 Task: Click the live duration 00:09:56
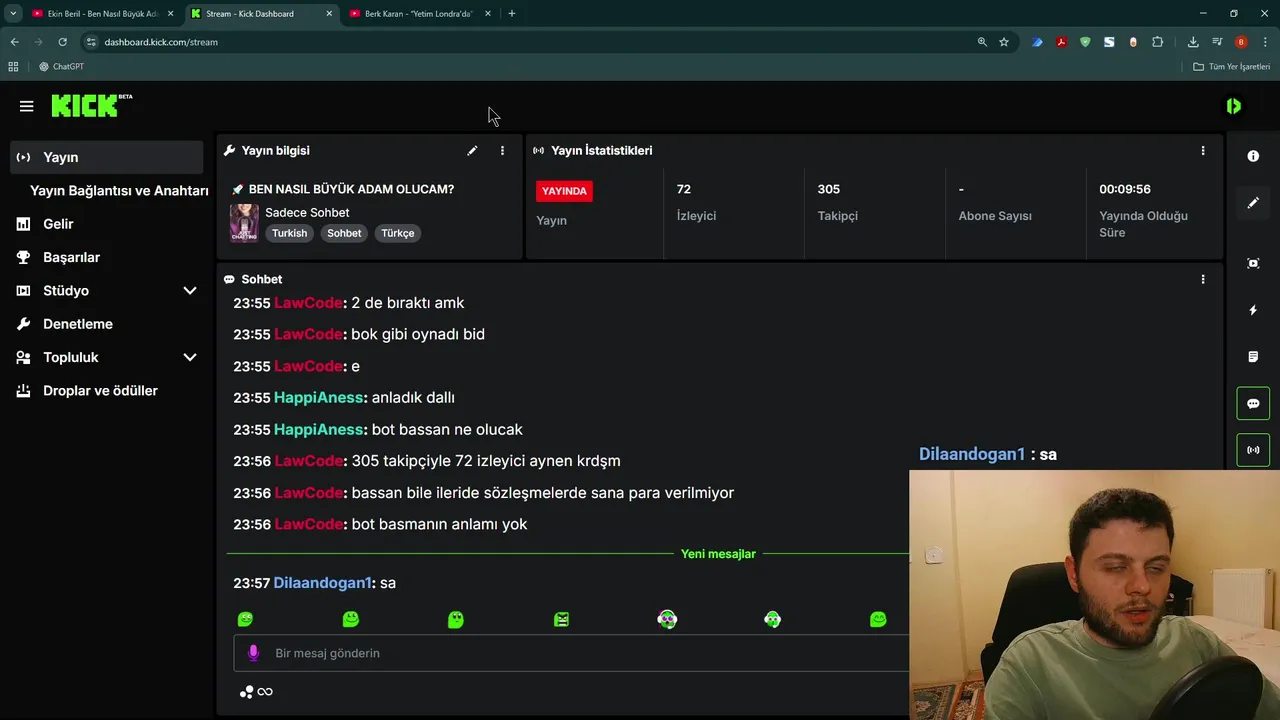pyautogui.click(x=1125, y=189)
